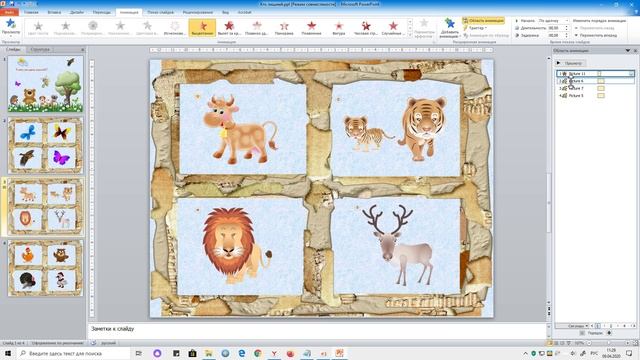Close the slide thumbnails pane
The width and height of the screenshot is (640, 360).
82,49
